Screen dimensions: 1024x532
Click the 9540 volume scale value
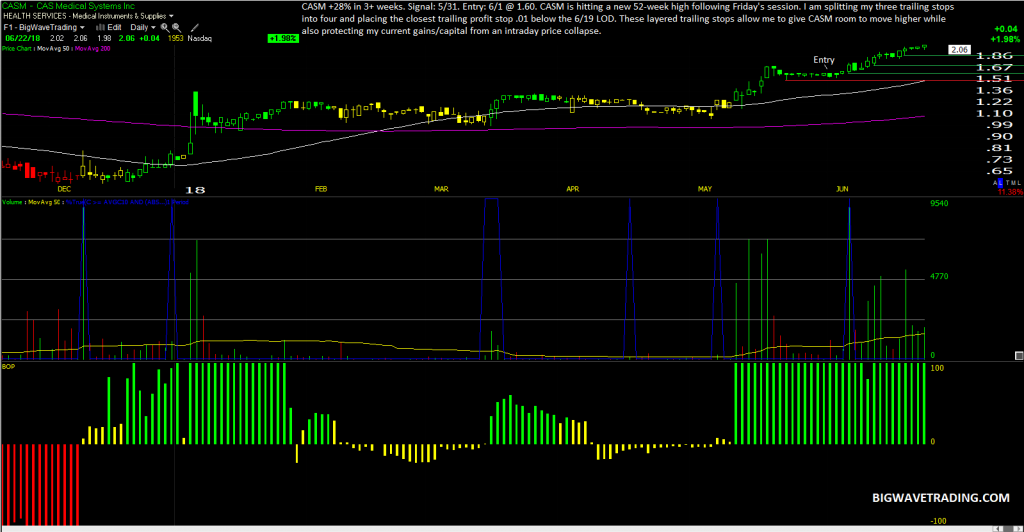[x=939, y=203]
